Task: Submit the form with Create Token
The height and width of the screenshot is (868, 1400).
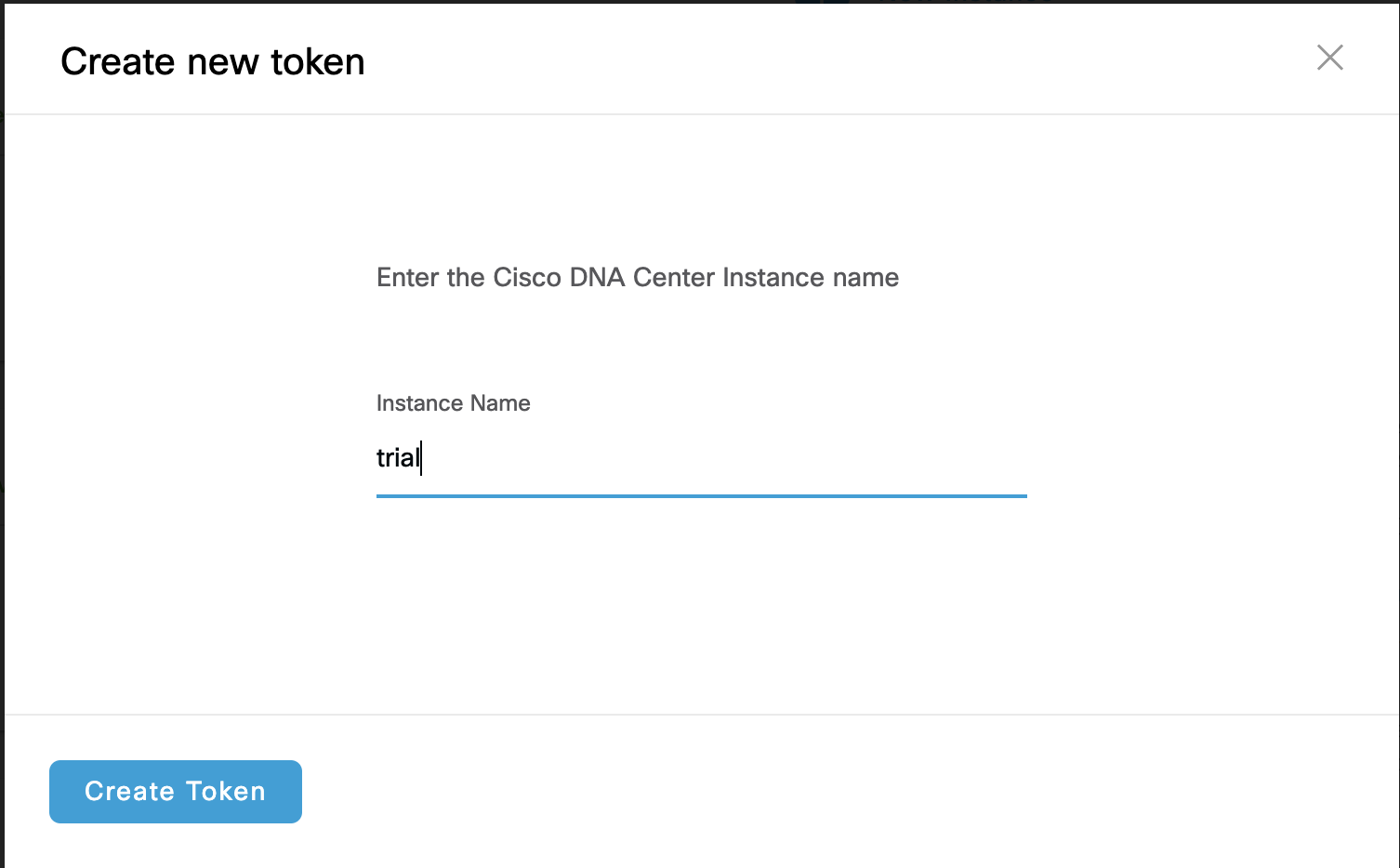Action: (176, 792)
